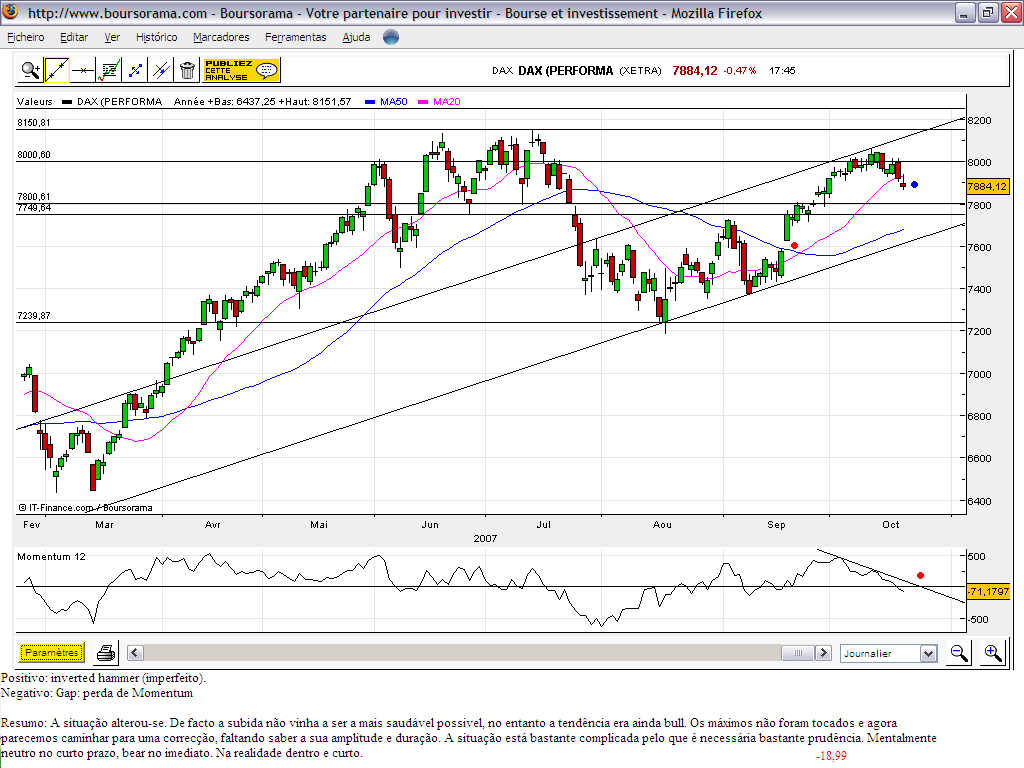Click the -71,1797 momentum value tag
1024x768 pixels.
988,592
